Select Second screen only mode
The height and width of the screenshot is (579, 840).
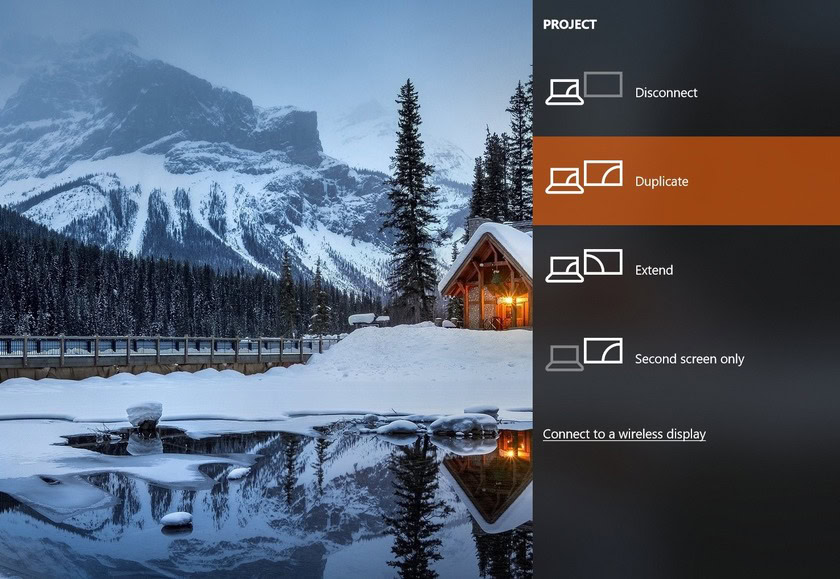[x=686, y=358]
